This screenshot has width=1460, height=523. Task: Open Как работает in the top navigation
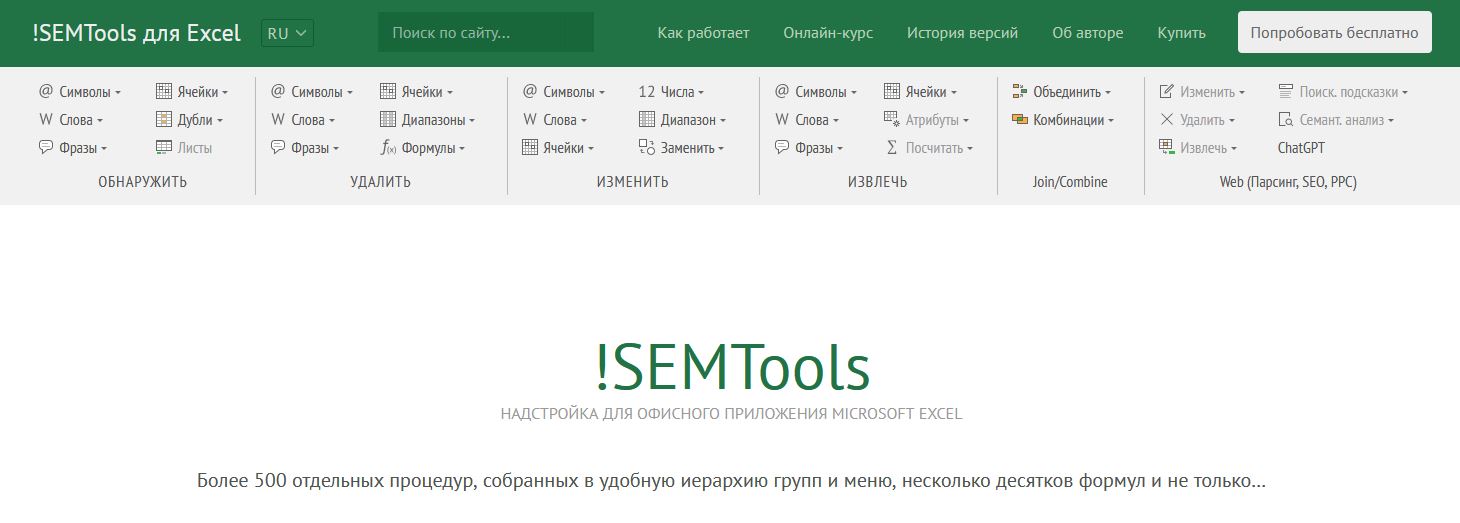point(703,33)
